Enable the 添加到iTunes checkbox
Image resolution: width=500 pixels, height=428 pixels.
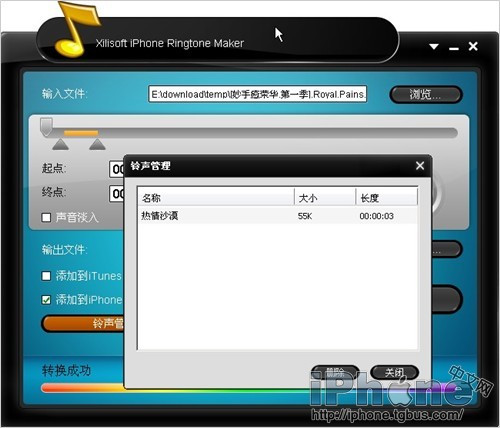point(46,276)
